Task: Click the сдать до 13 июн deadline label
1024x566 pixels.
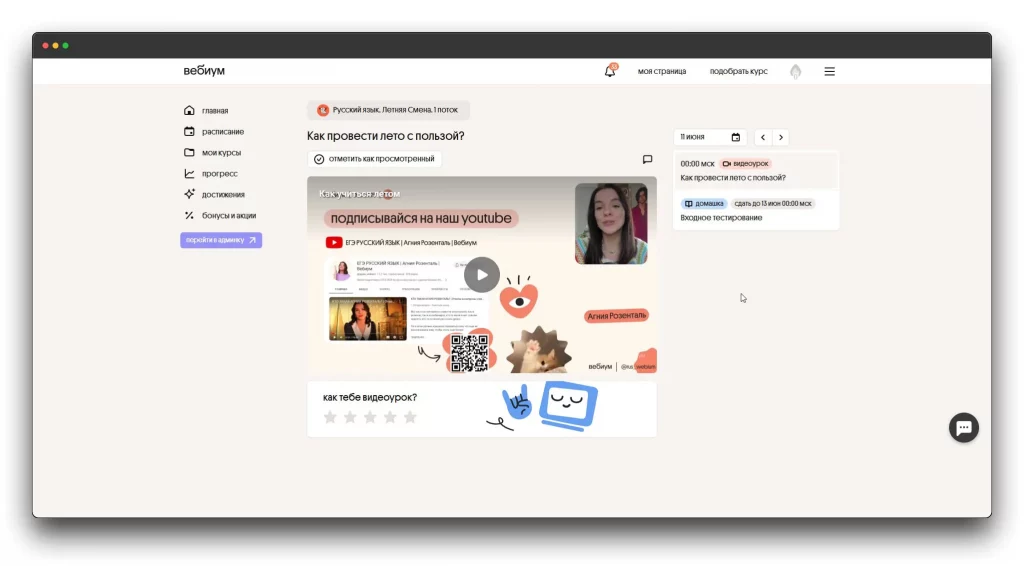Action: click(773, 204)
